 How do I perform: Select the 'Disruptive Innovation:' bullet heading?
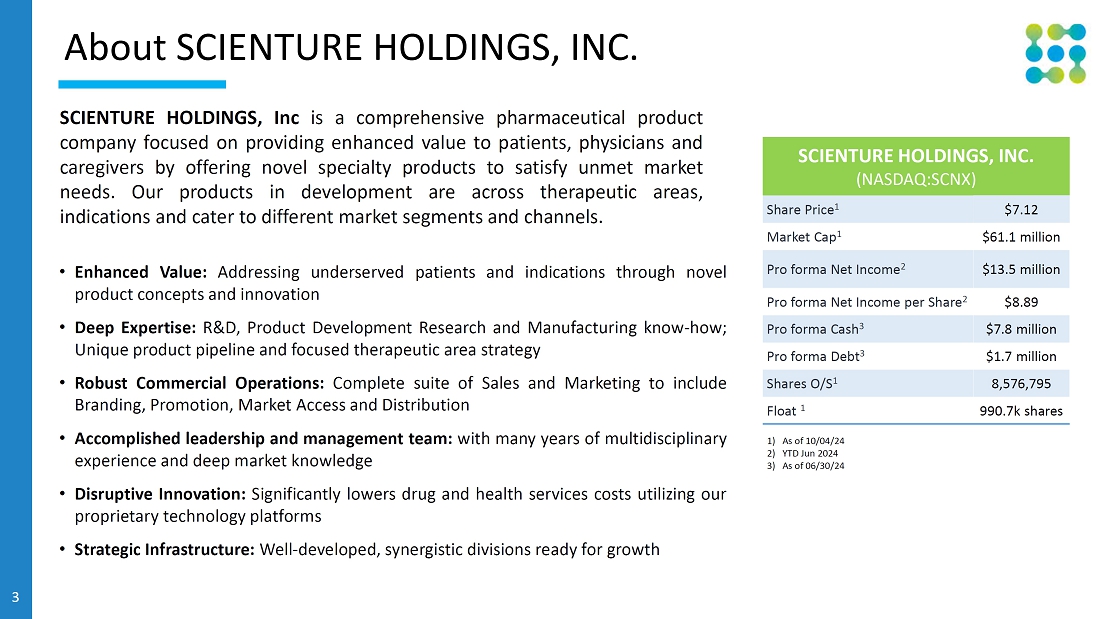coord(160,494)
